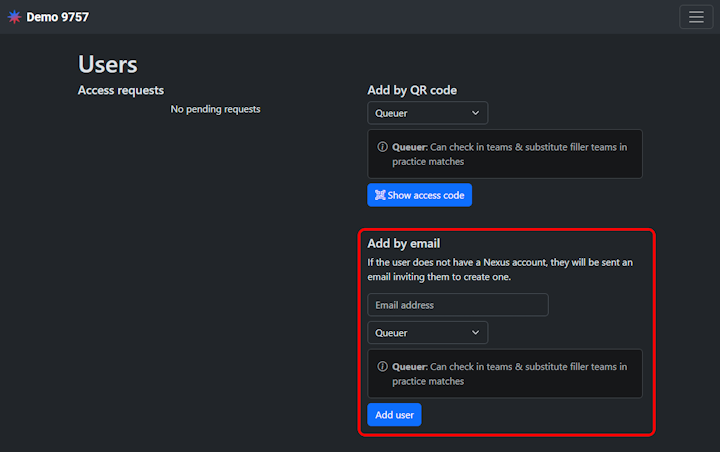Select the Access requests heading

coord(121,90)
